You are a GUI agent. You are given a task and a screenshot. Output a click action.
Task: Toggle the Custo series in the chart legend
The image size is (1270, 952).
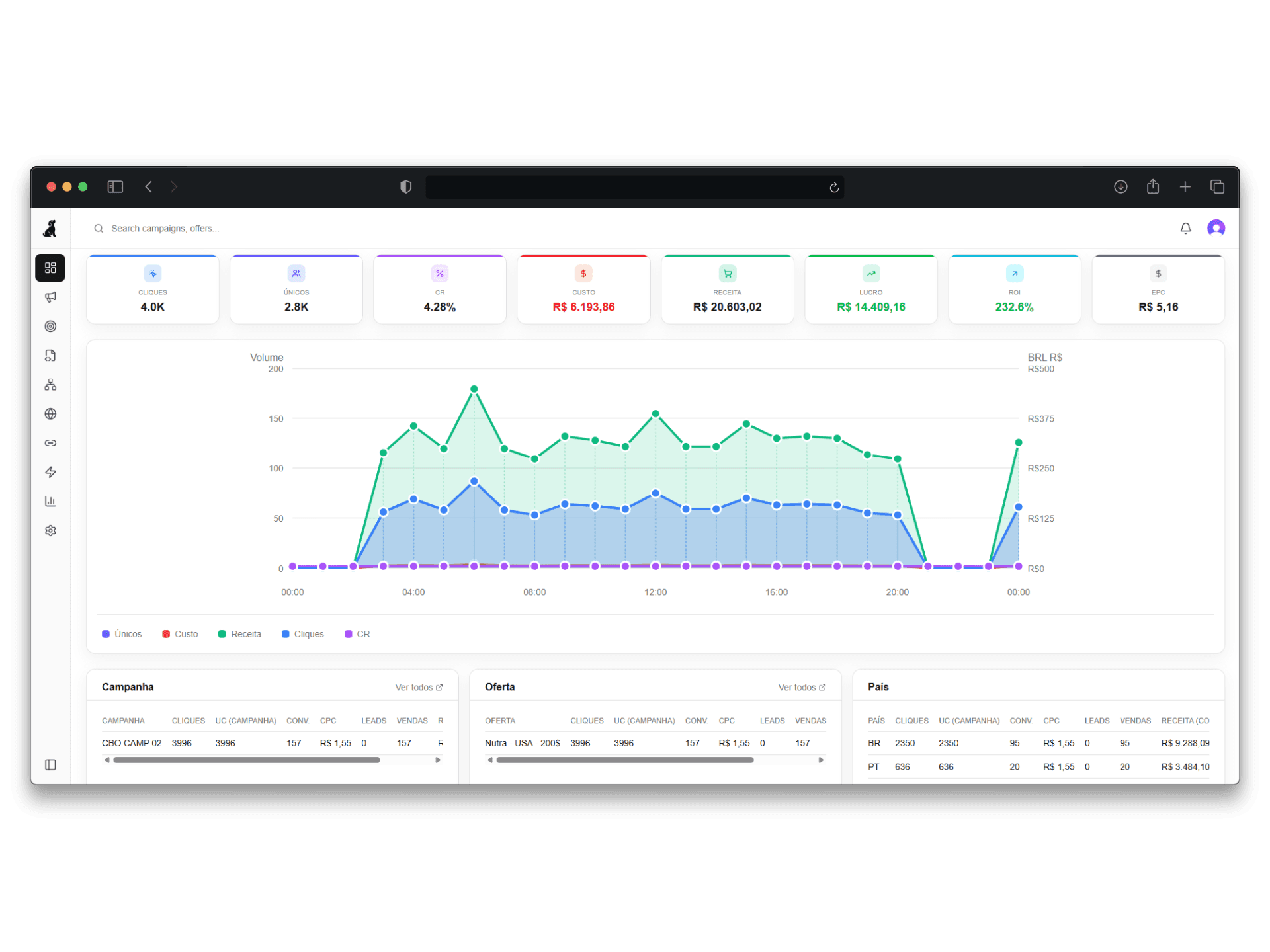(x=180, y=633)
